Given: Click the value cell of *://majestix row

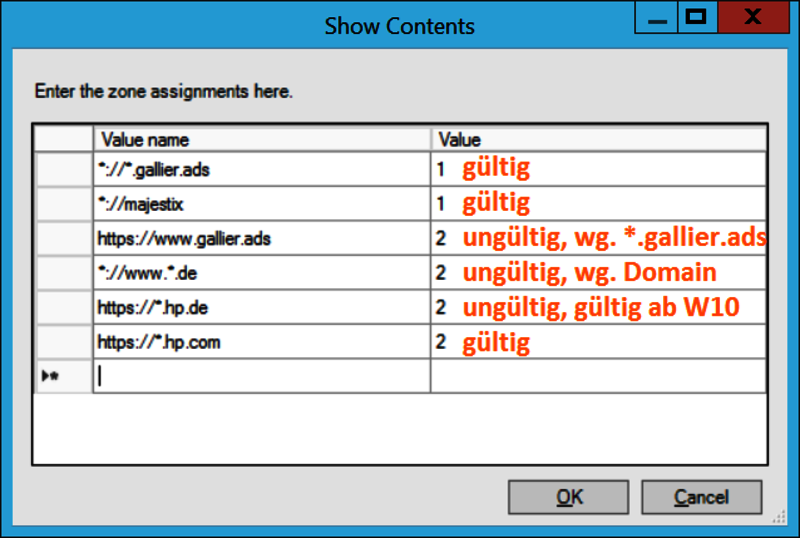Looking at the screenshot, I should point(598,204).
